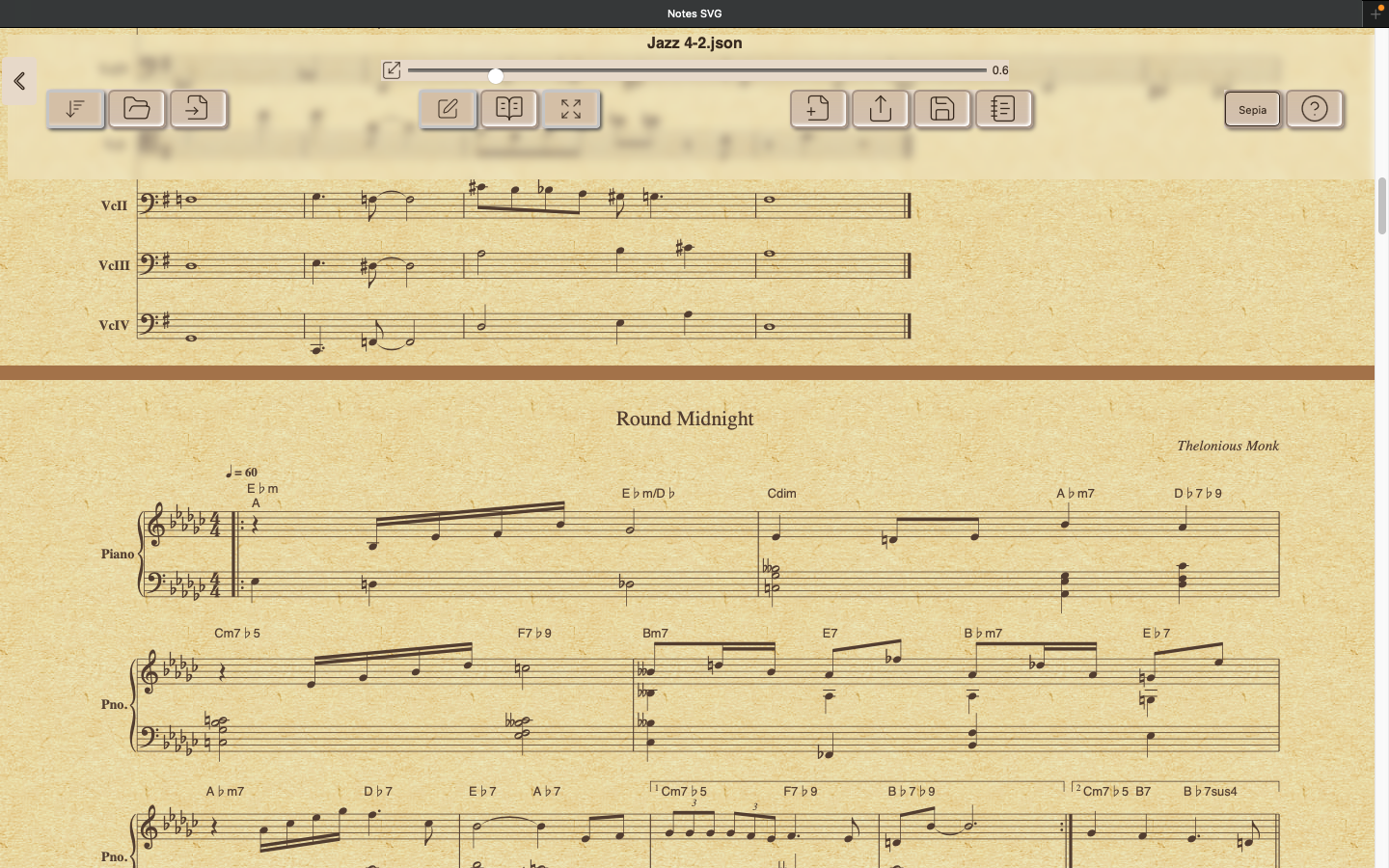Click the scale resize icon beside the slider
Viewport: 1389px width, 868px height.
(392, 69)
